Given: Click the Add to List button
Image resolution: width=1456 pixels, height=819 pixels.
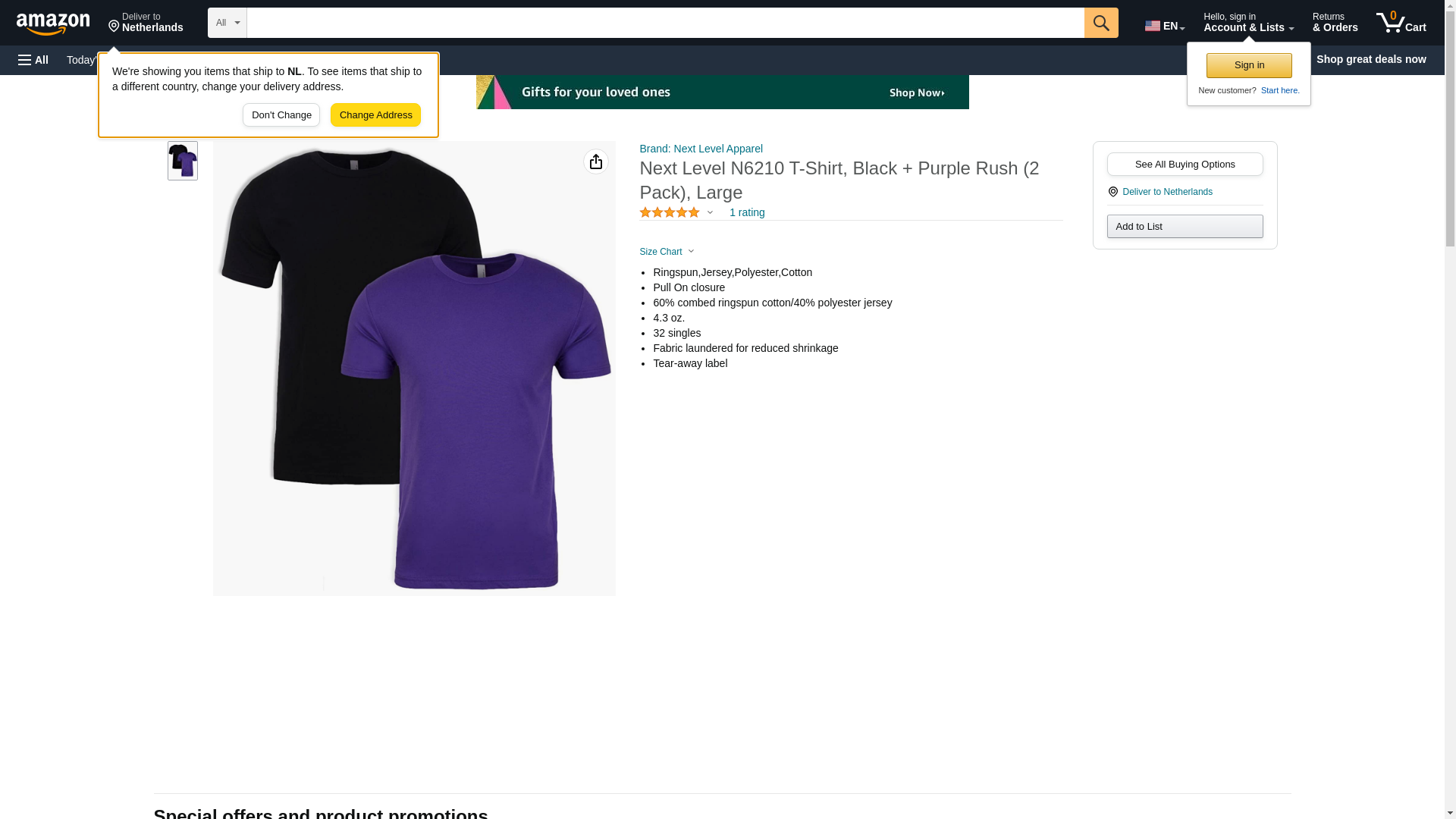Looking at the screenshot, I should tap(1184, 227).
